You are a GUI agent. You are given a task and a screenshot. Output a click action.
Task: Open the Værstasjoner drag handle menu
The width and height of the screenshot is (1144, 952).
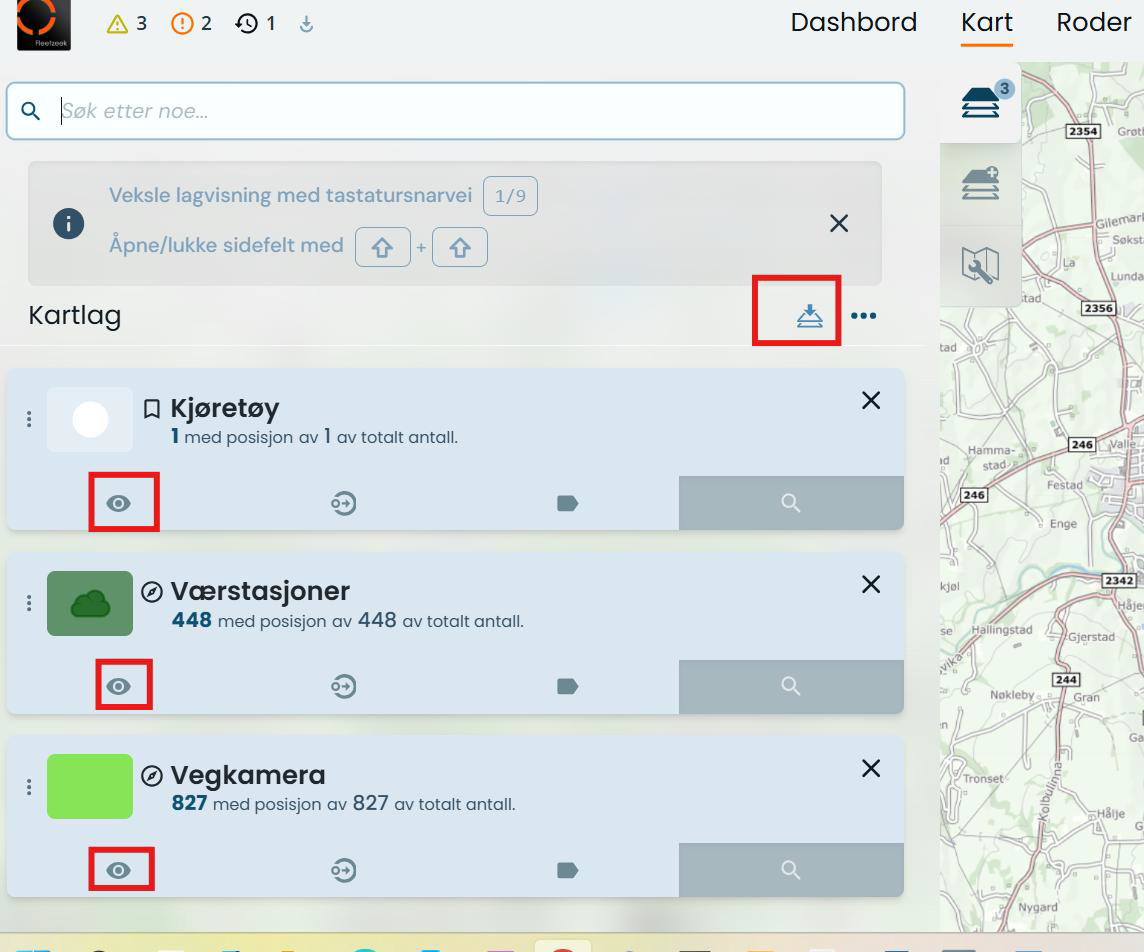pyautogui.click(x=29, y=603)
